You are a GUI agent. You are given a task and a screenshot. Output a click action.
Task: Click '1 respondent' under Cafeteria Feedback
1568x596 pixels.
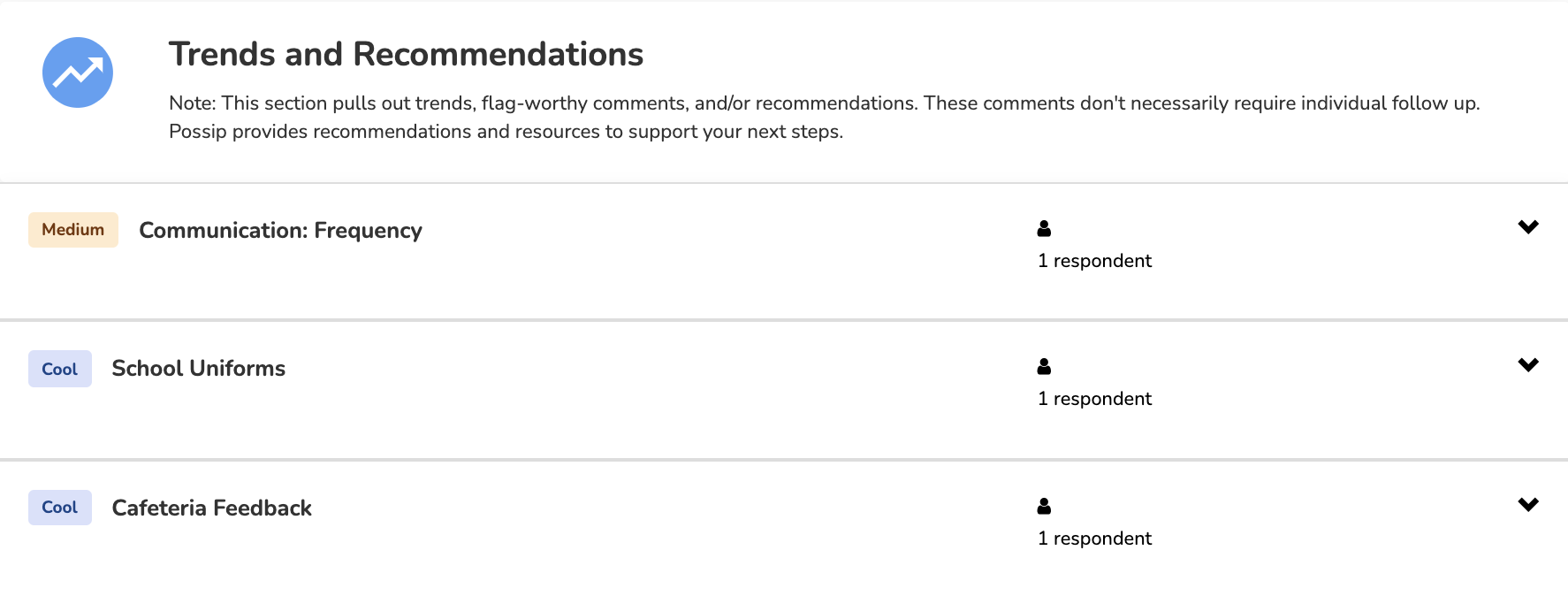[x=1094, y=539]
